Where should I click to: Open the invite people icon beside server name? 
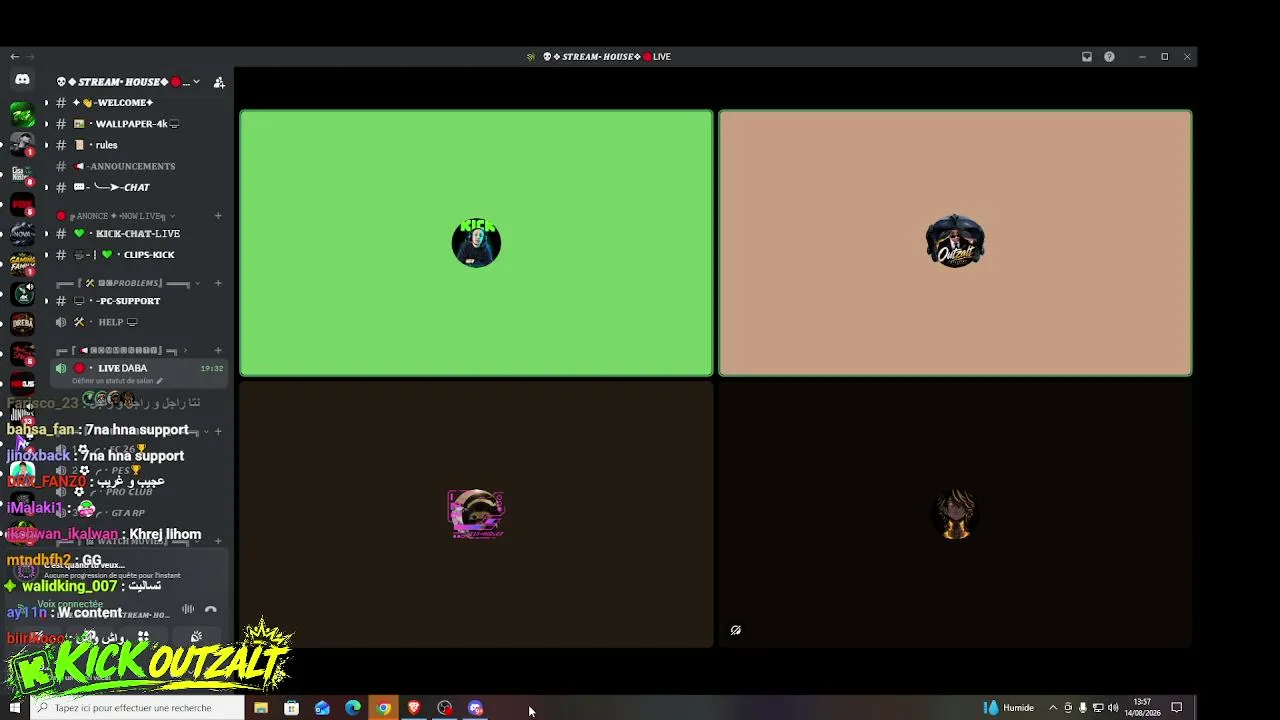pyautogui.click(x=219, y=82)
